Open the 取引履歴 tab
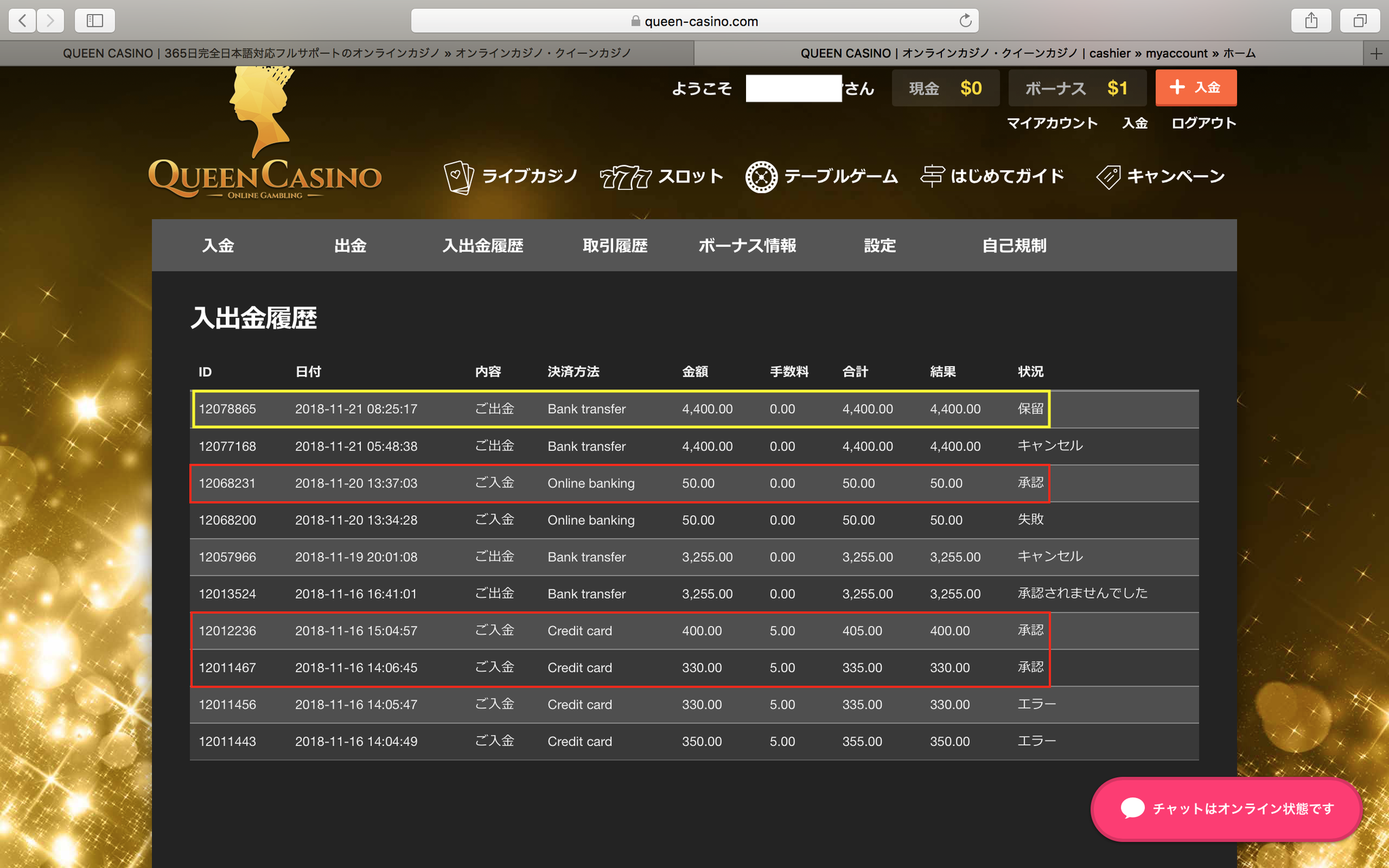Screen dimensions: 1389x868 click(x=615, y=245)
